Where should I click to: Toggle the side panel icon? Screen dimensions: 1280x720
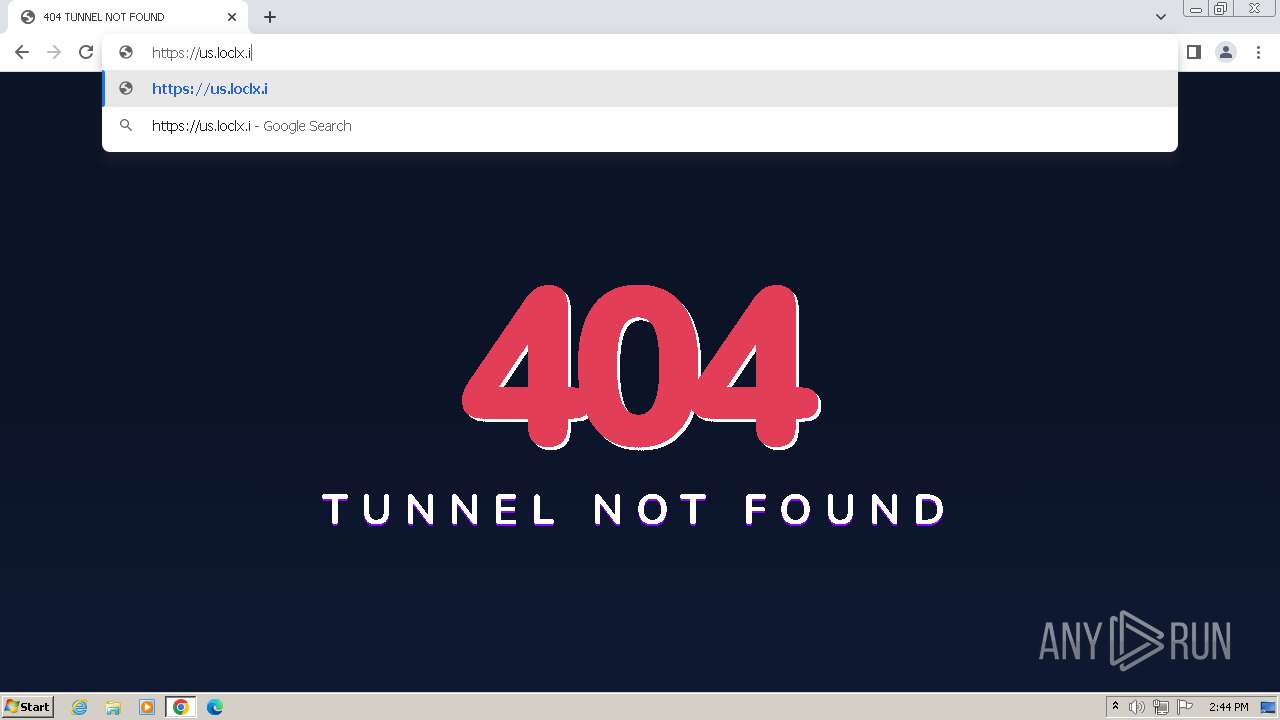(1194, 52)
